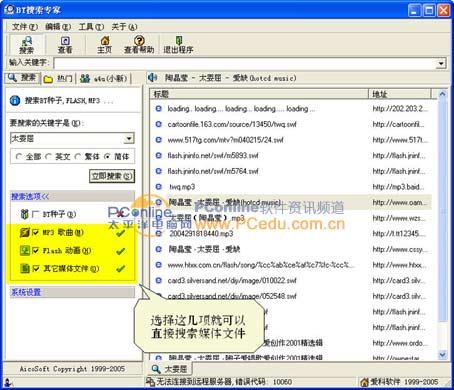
Task: Click the speaker icon beside song title
Action: (153, 78)
